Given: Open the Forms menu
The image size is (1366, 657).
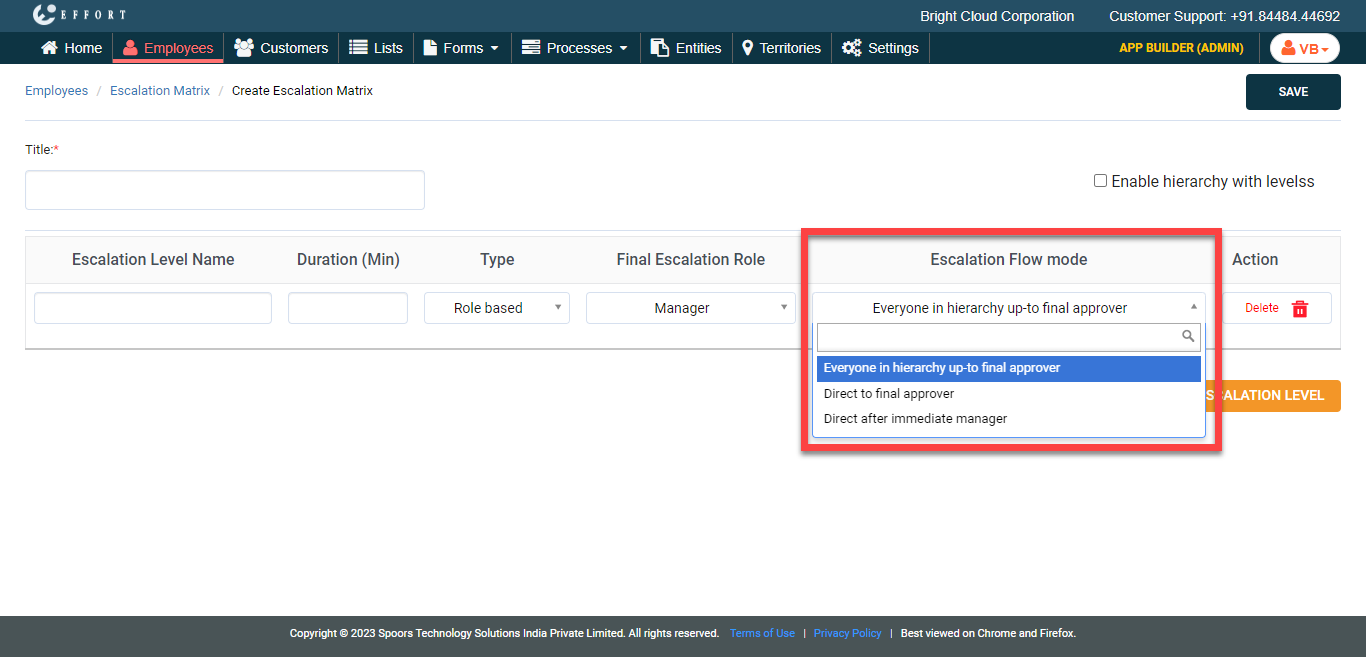Looking at the screenshot, I should pos(461,48).
